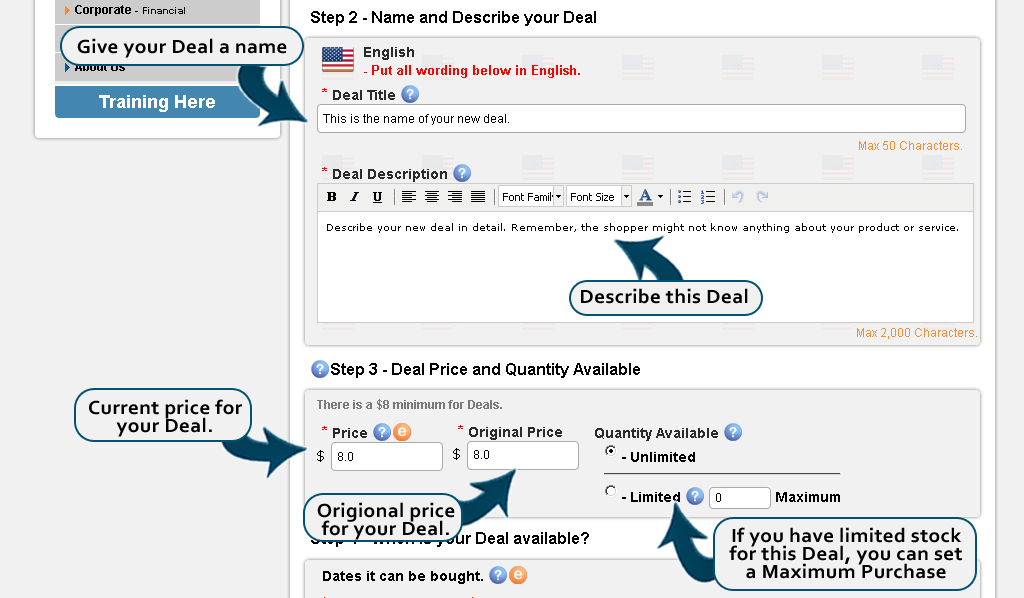Open the Font Family dropdown
The width and height of the screenshot is (1024, 598).
click(531, 197)
